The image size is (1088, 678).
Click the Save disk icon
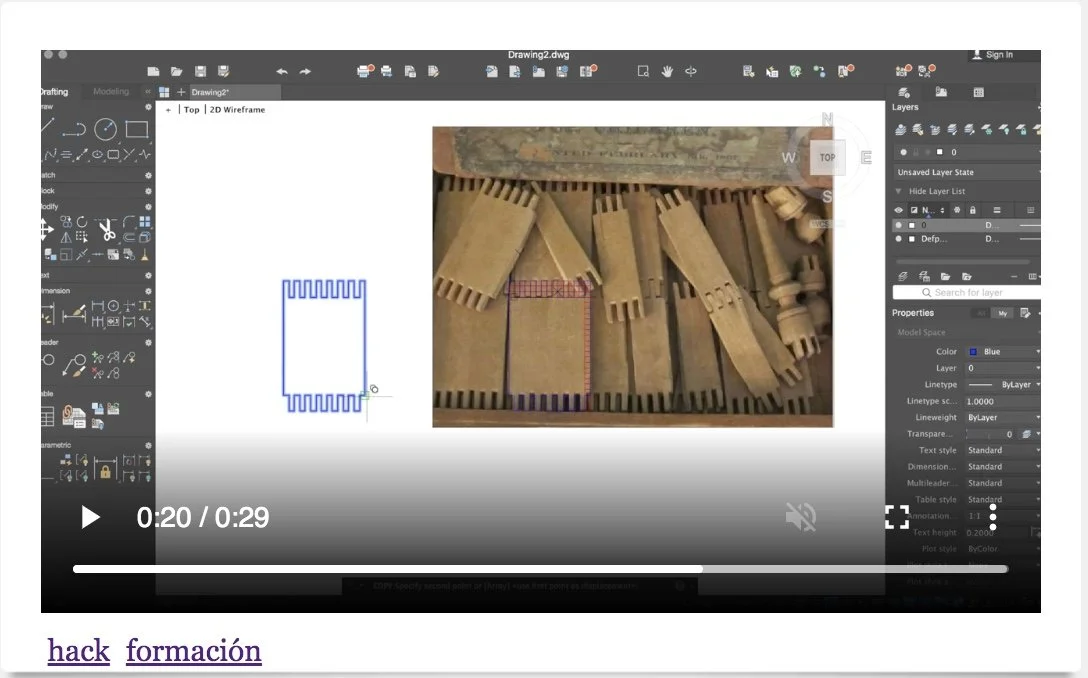[200, 71]
